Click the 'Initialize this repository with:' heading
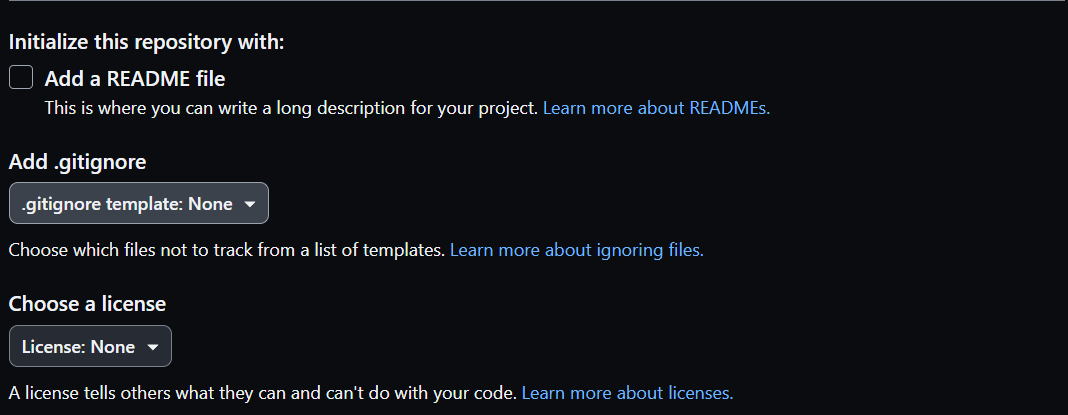The width and height of the screenshot is (1068, 415). pos(146,42)
